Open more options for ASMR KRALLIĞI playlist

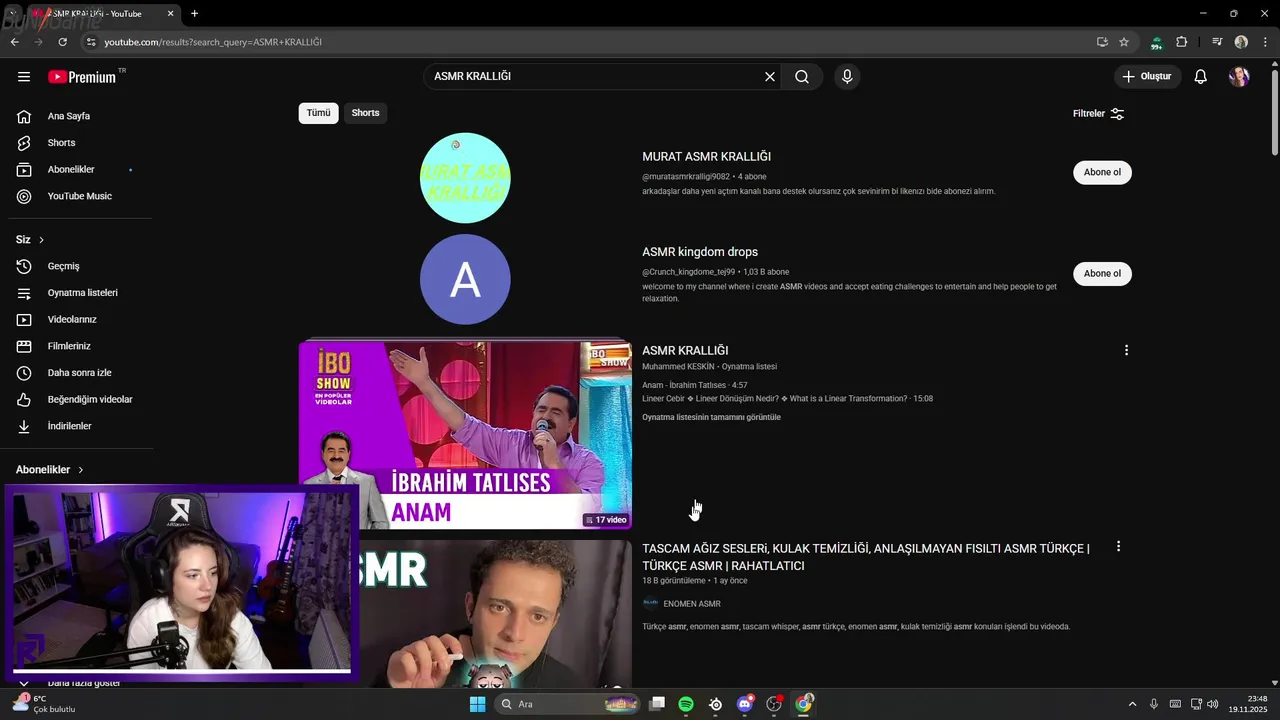tap(1126, 351)
